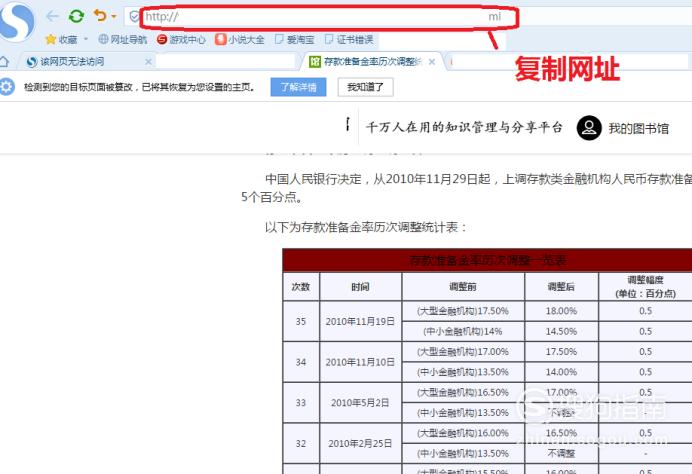The width and height of the screenshot is (692, 474).
Task: Click row number 32 cell
Action: [301, 444]
